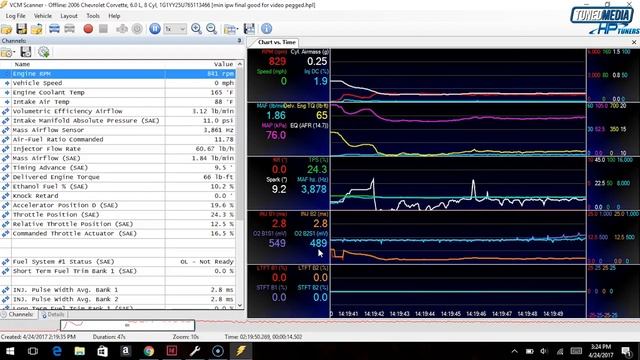
Task: Select the Mass Airflow Sensor row
Action: [118, 130]
